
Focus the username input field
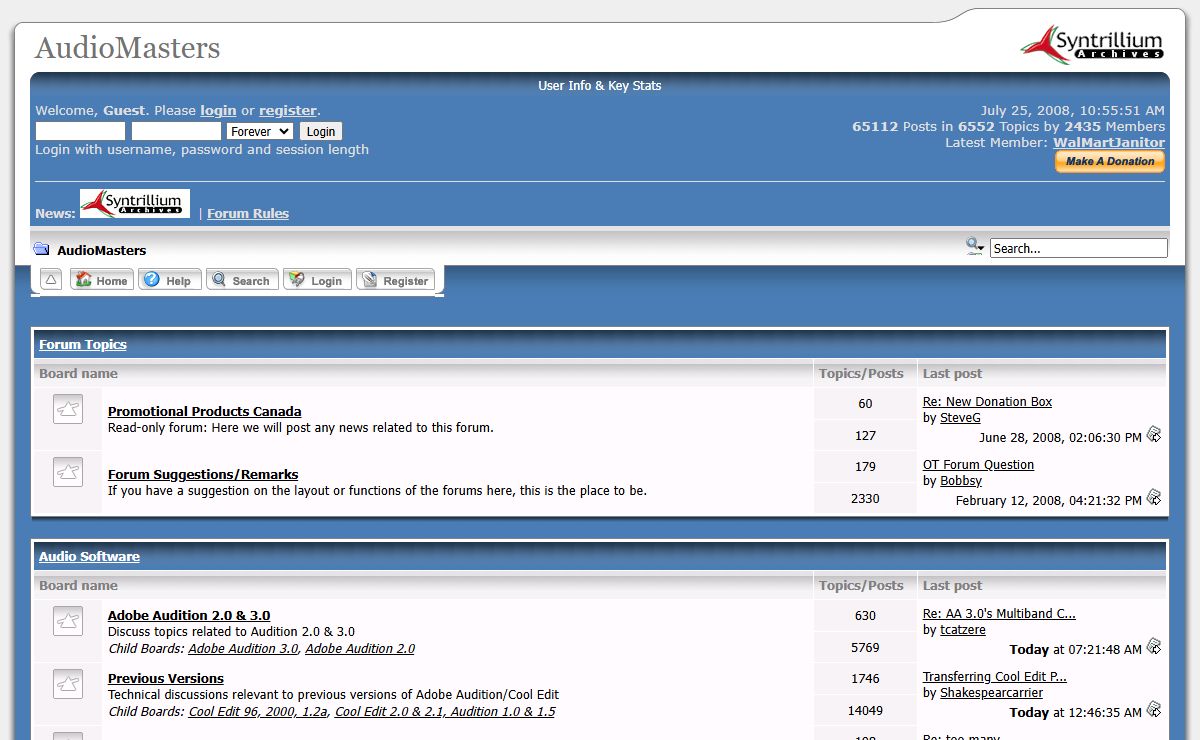pyautogui.click(x=81, y=131)
